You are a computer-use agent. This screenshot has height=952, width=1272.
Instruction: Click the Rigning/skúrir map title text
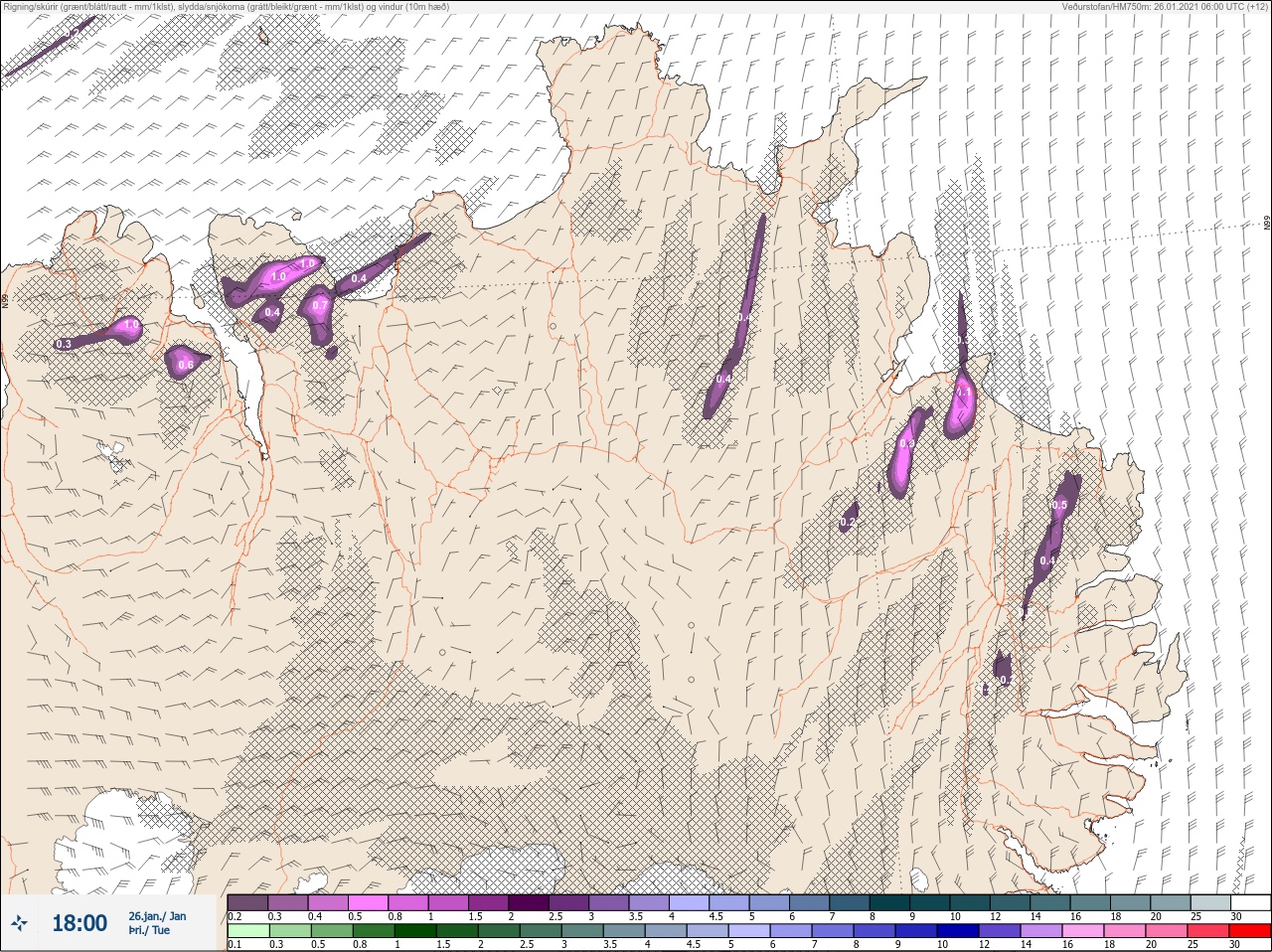227,6
